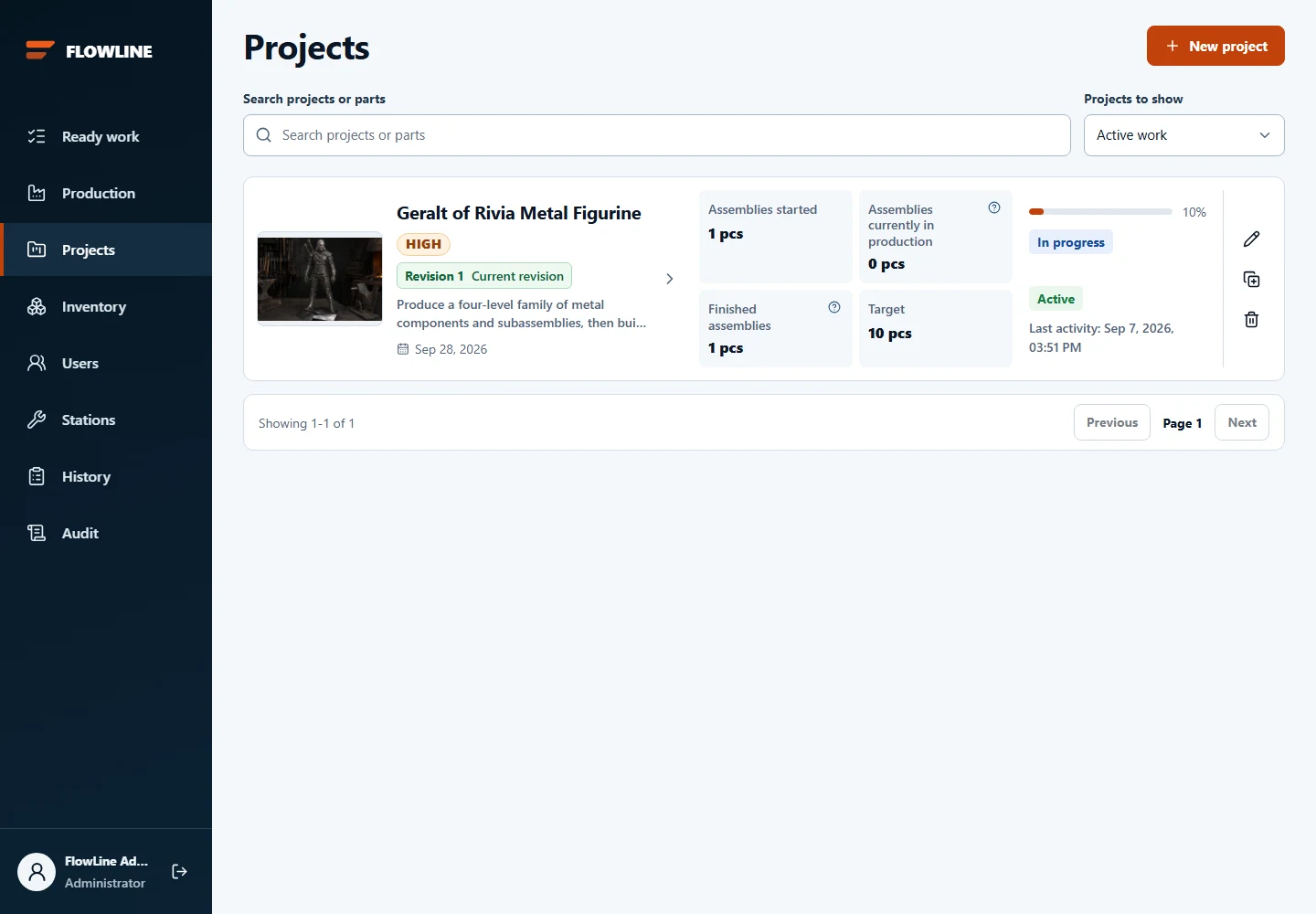Open the Projects to show dropdown
Viewport: 1316px width, 914px height.
pos(1184,135)
